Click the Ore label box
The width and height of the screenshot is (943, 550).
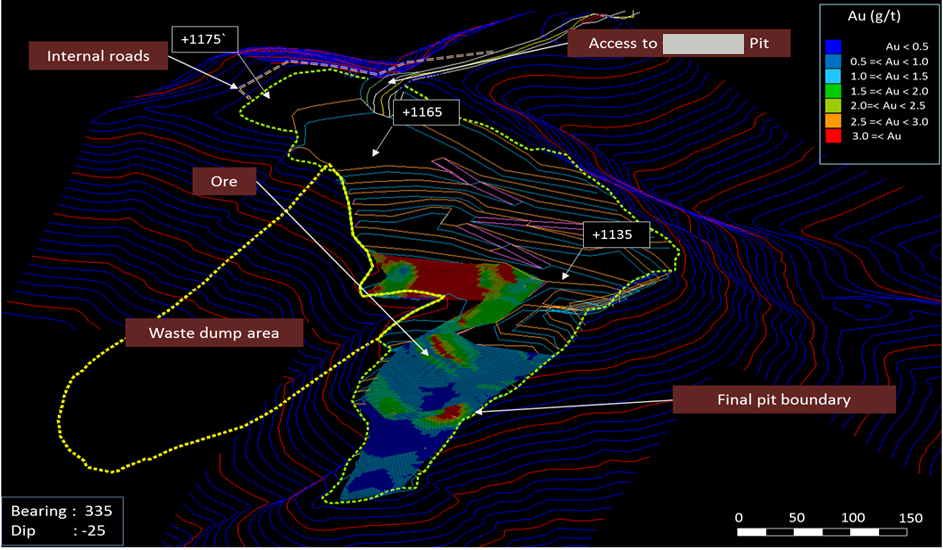(x=224, y=182)
